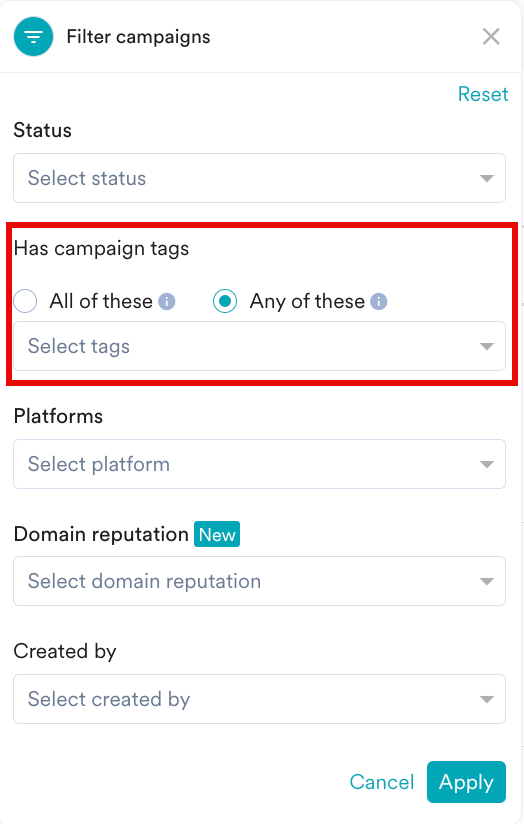Screen dimensions: 524x824
Task: Click the status dropdown arrow
Action: (x=487, y=179)
